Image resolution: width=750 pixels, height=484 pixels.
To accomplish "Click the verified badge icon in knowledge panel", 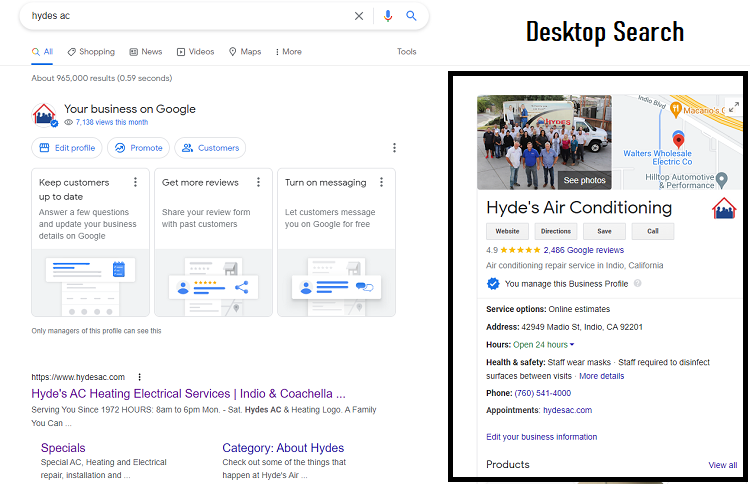I will [493, 284].
